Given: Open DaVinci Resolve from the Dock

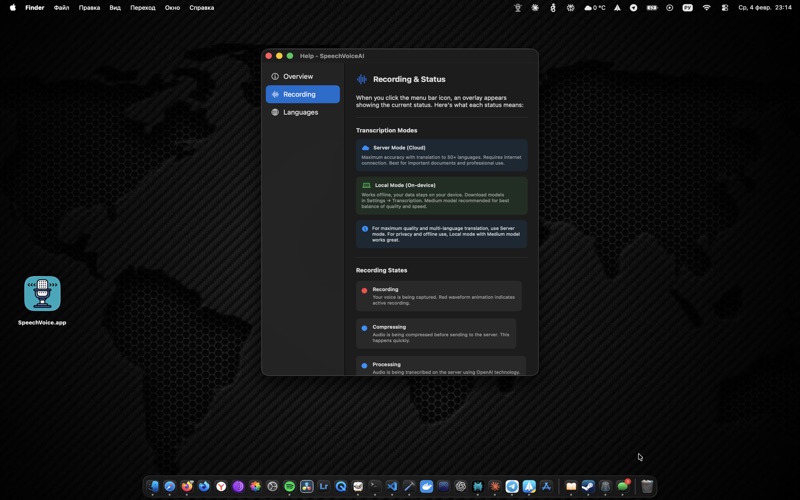Looking at the screenshot, I should pos(307,486).
